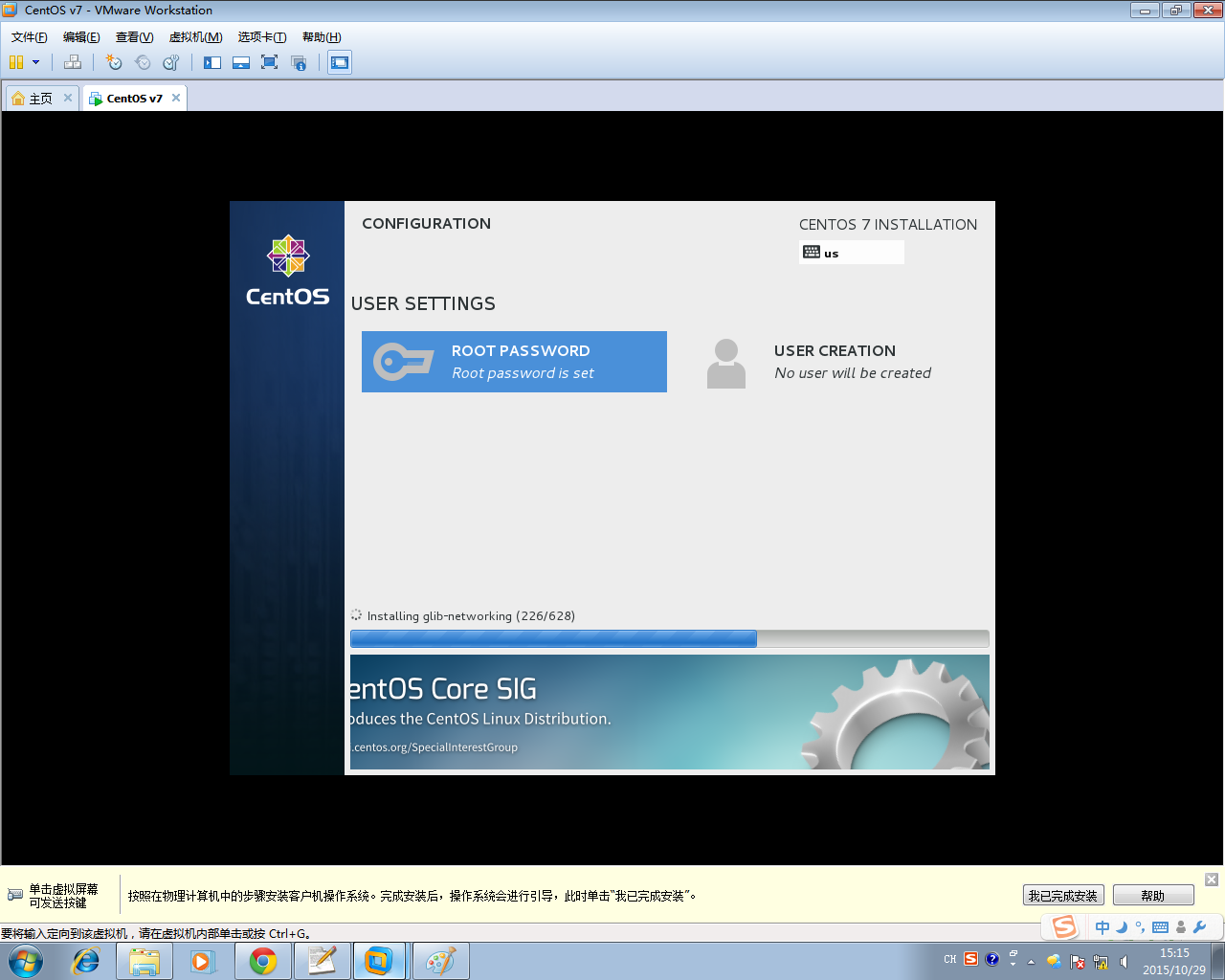Screen dimensions: 1225x980
Task: Open the IME soft keyboard icon
Action: click(x=1160, y=926)
